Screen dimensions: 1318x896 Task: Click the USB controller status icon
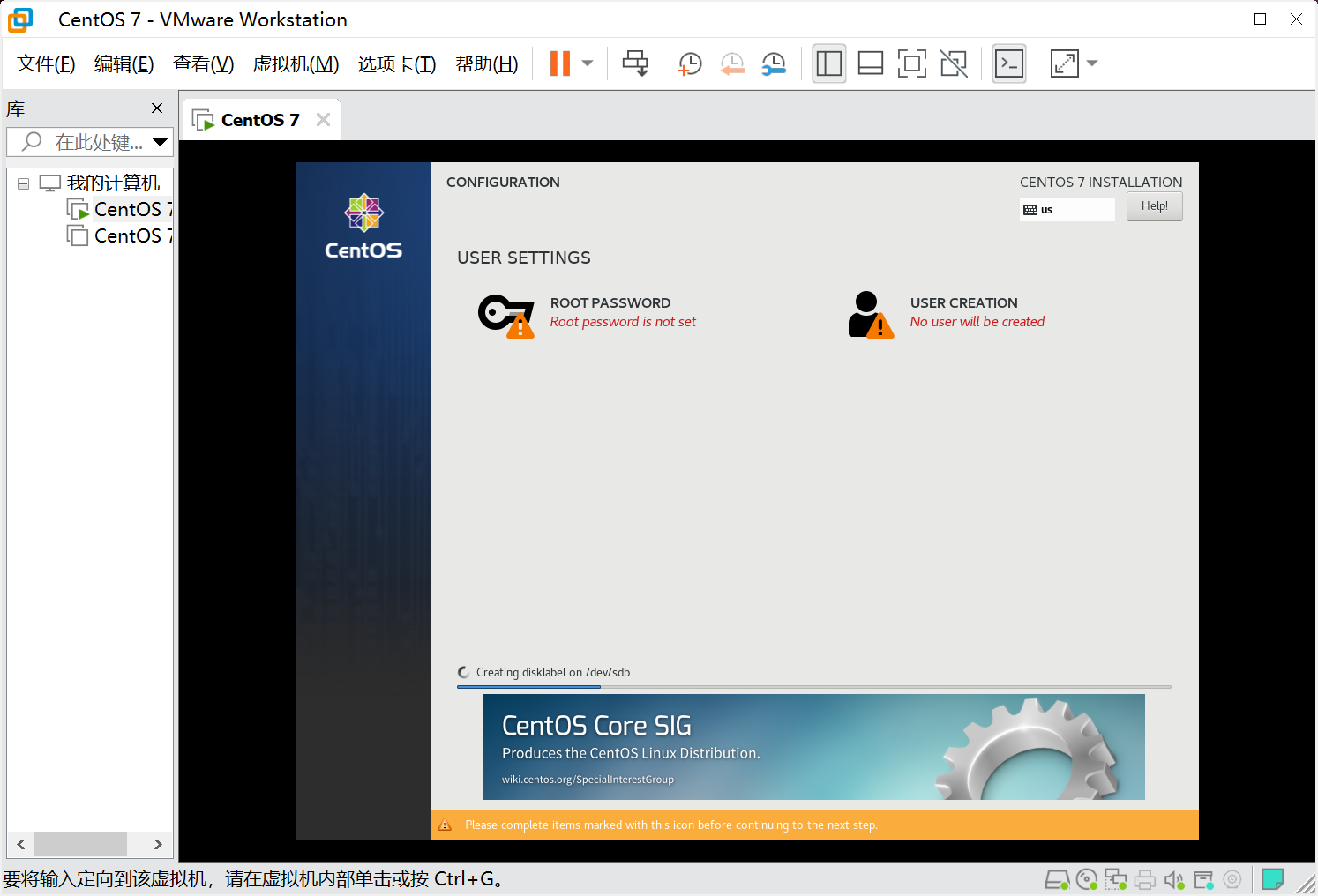point(1203,879)
